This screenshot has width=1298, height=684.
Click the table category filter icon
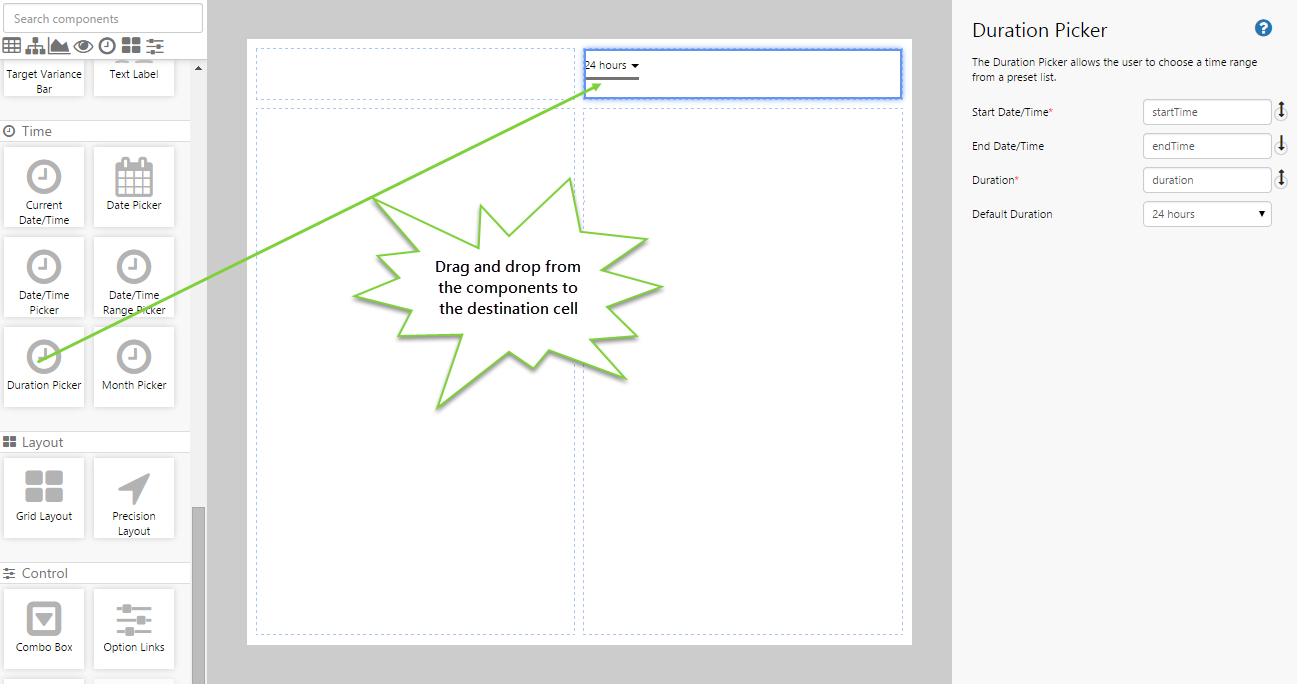point(12,45)
